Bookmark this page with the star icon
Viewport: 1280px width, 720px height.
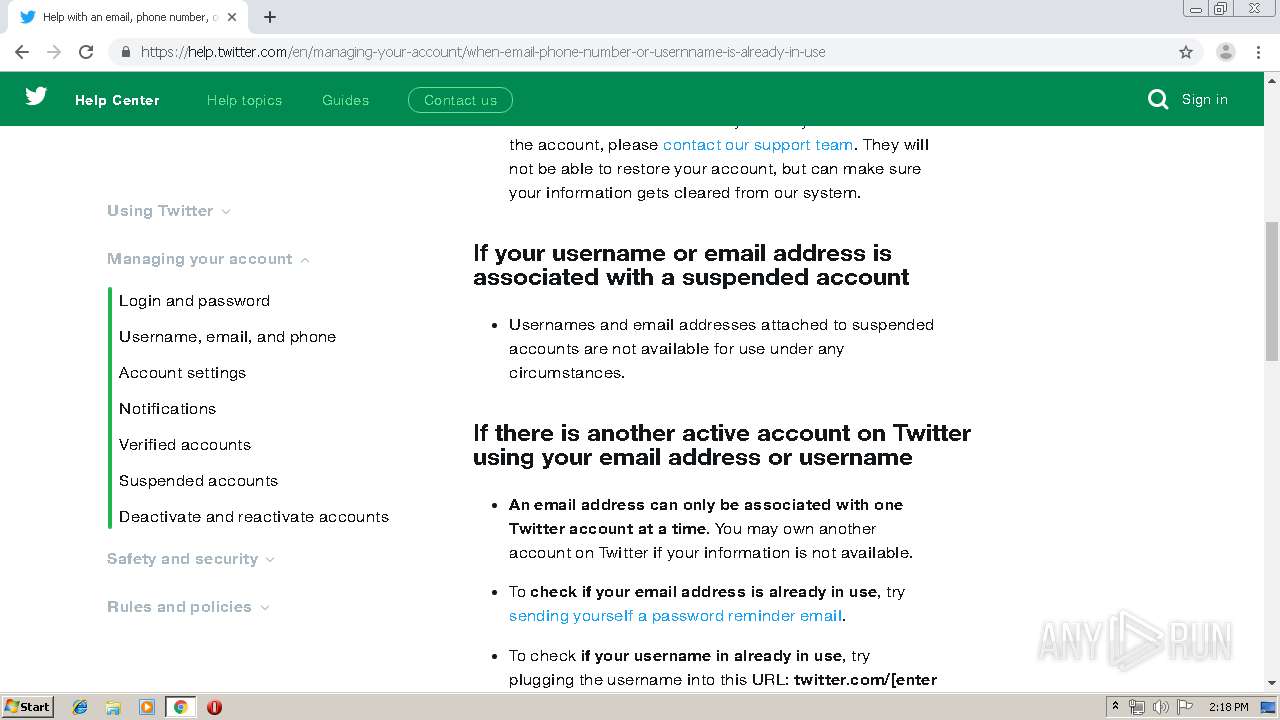[1186, 52]
